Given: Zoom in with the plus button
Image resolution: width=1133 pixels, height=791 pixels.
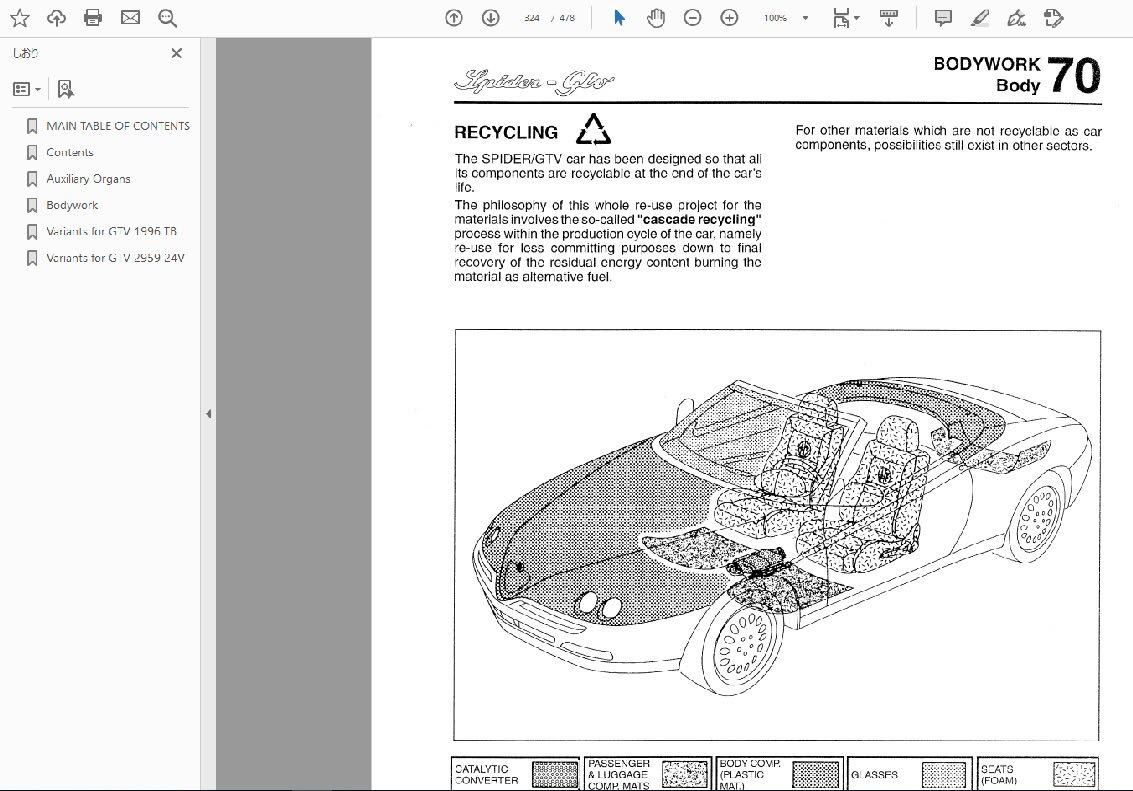Looking at the screenshot, I should [729, 18].
